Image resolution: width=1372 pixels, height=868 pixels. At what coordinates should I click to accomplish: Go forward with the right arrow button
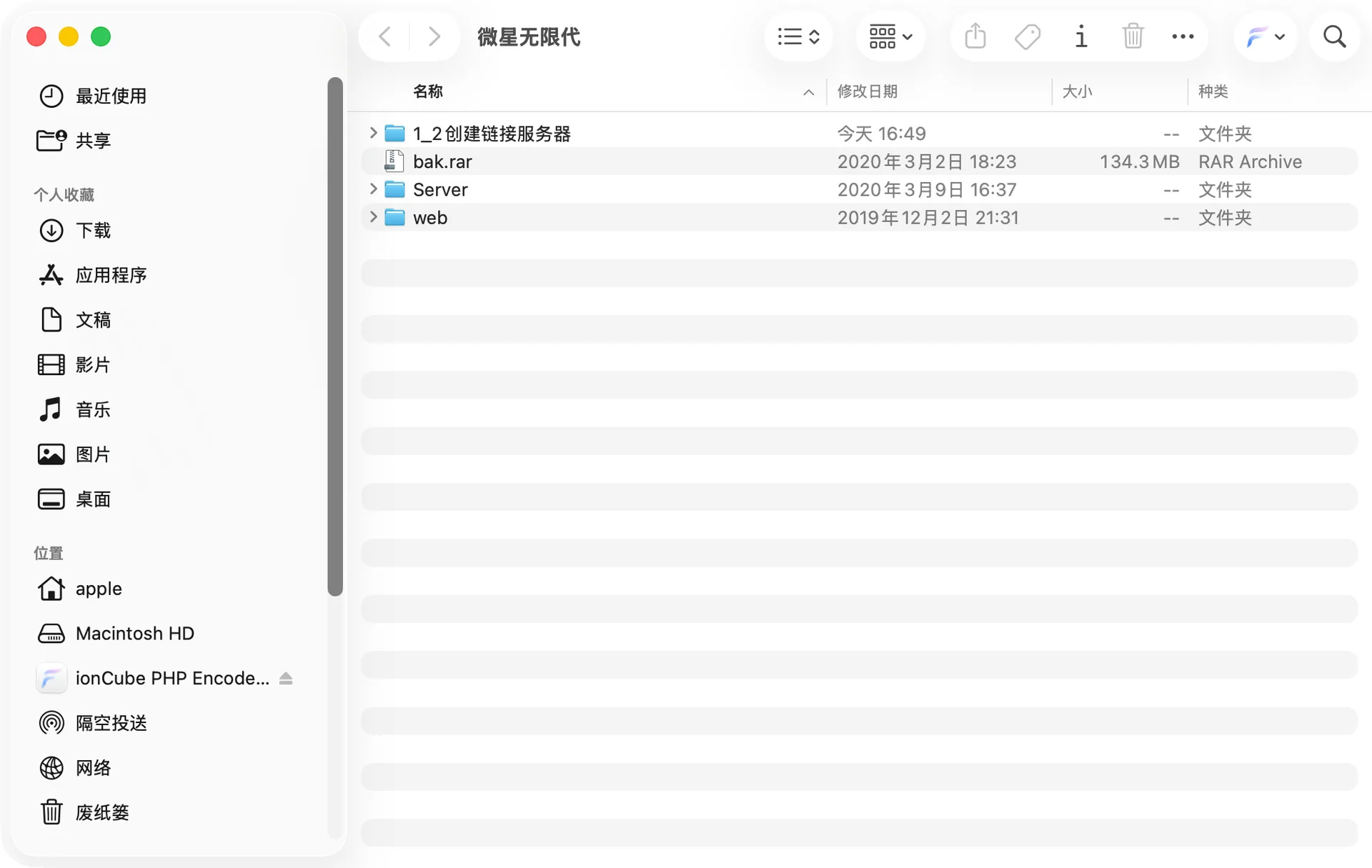tap(434, 36)
